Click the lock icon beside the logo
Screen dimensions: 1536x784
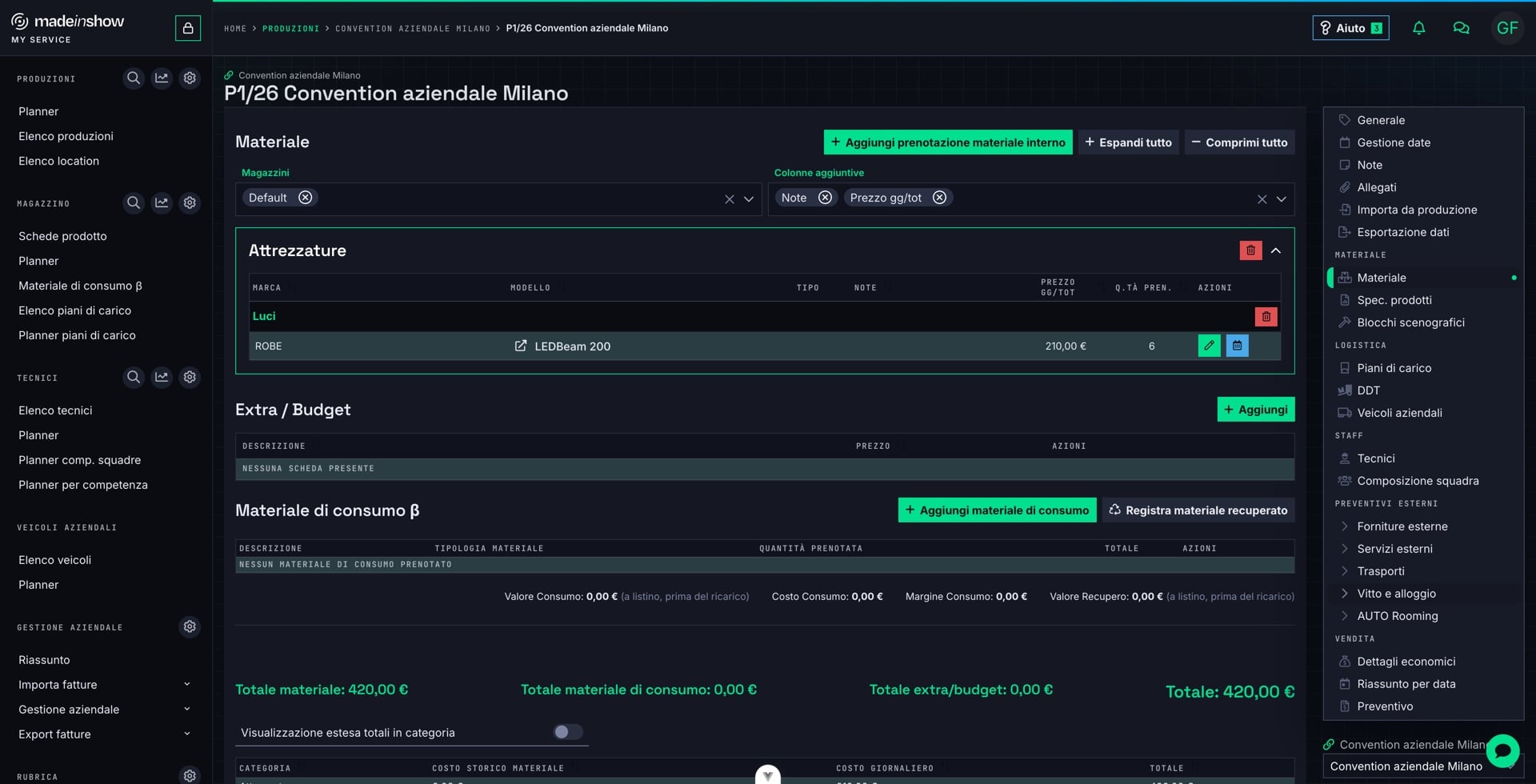tap(188, 28)
